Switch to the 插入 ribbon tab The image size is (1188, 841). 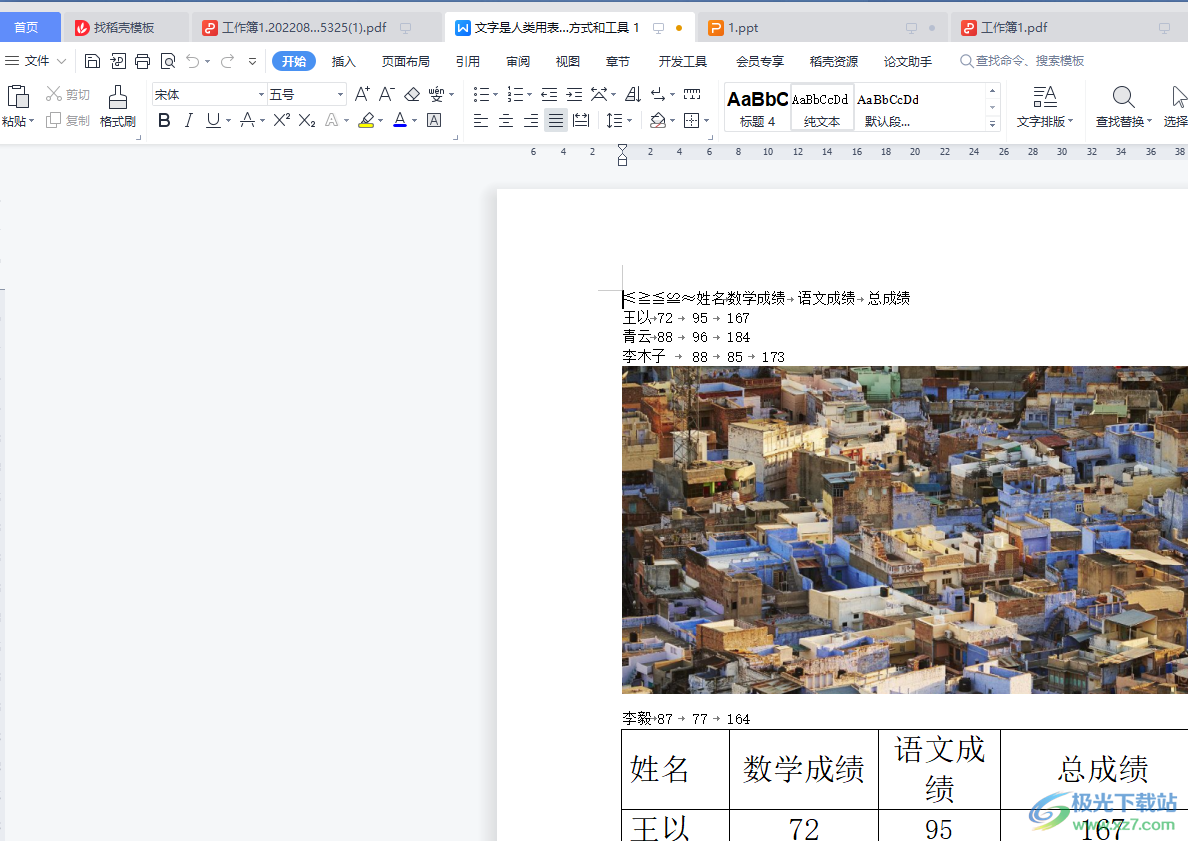click(x=344, y=61)
